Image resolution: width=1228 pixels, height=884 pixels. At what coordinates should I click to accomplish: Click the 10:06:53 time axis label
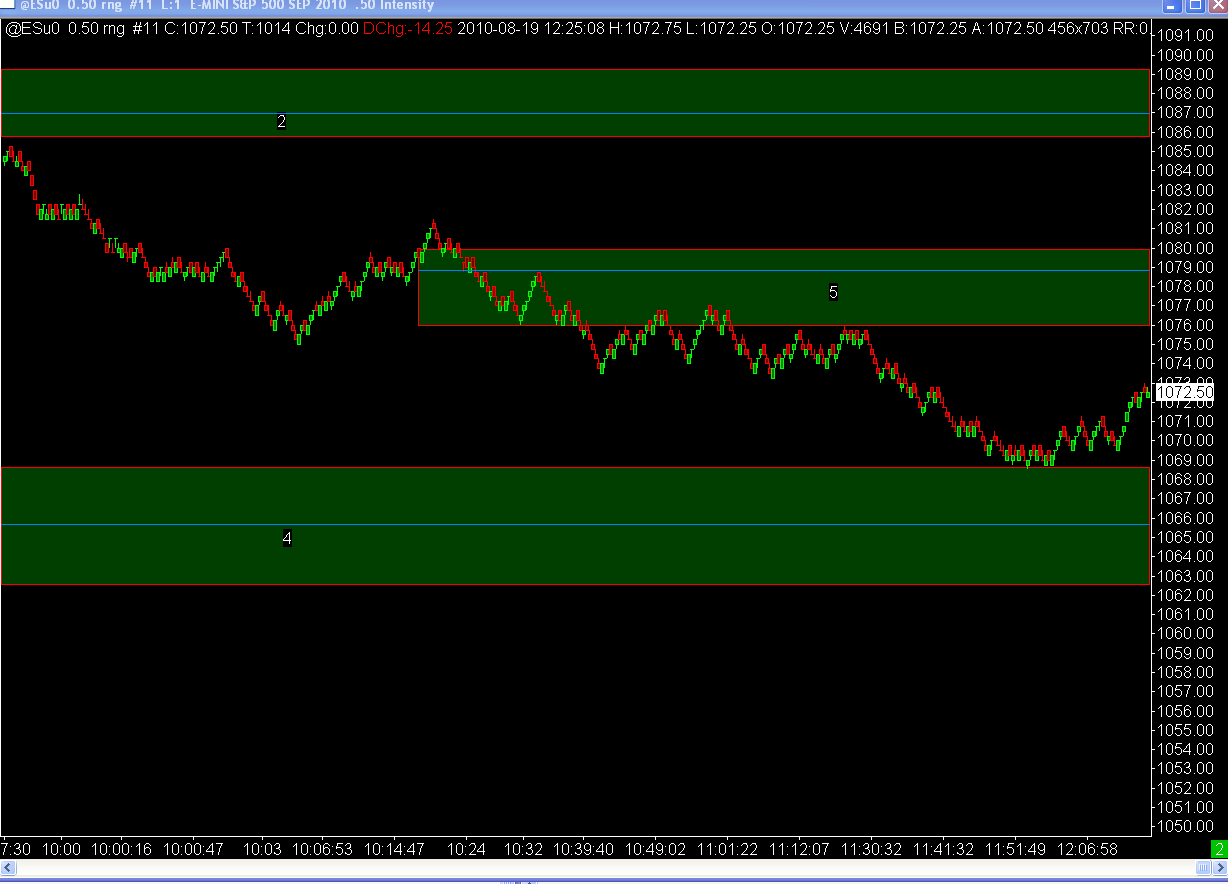(322, 849)
